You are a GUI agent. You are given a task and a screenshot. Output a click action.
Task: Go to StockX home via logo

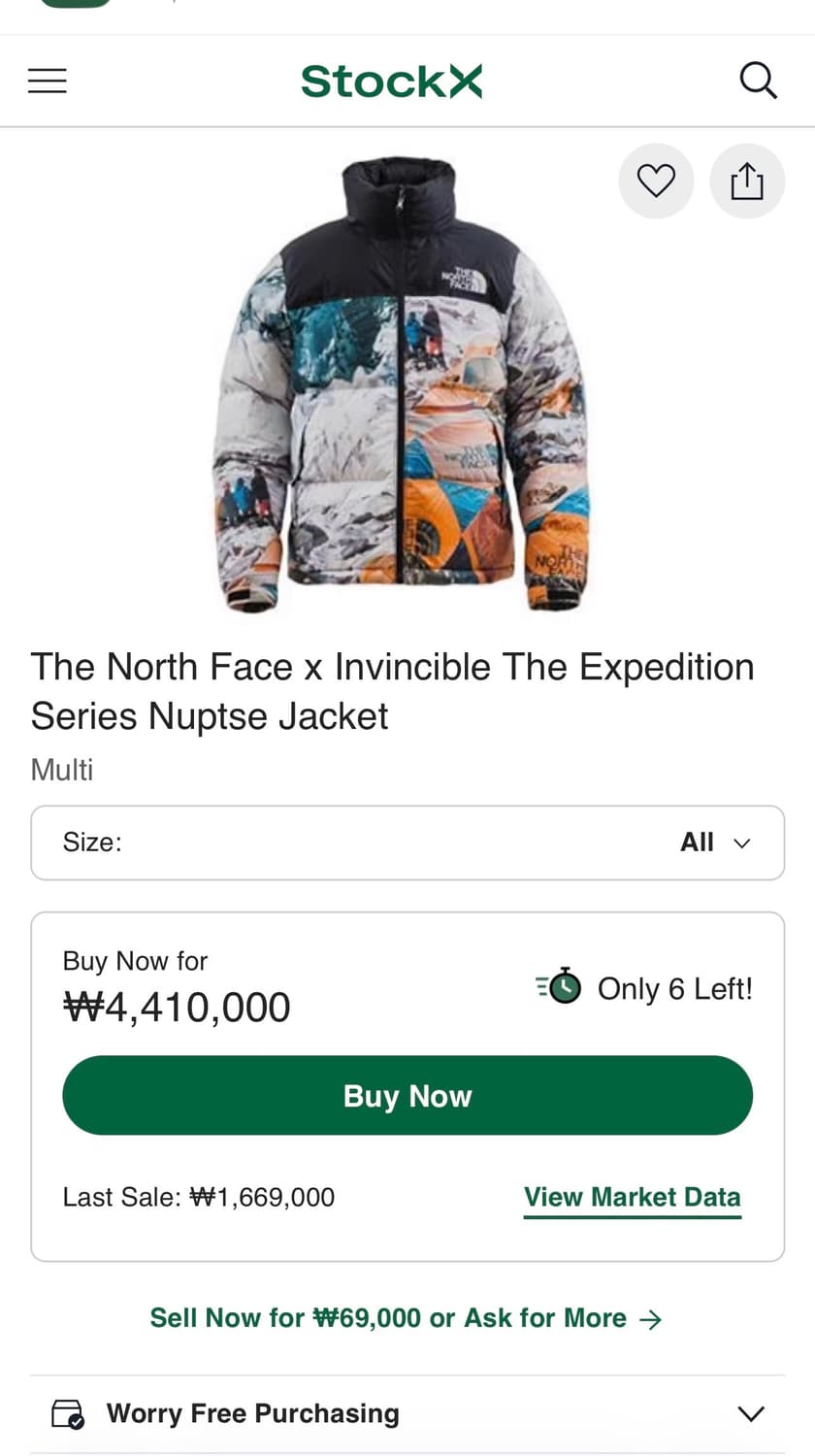[x=391, y=81]
